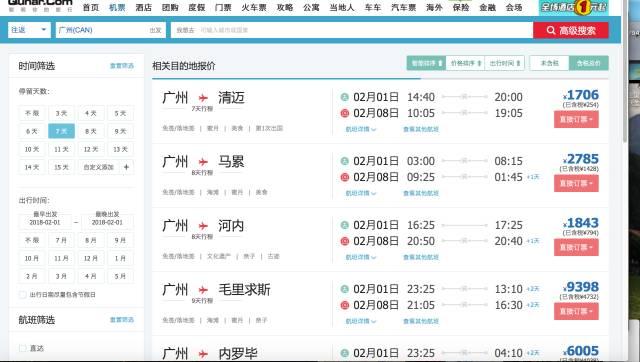Expand 航班详情 for the 清迈 flight
Viewport: 640px width, 362px height.
coord(361,129)
